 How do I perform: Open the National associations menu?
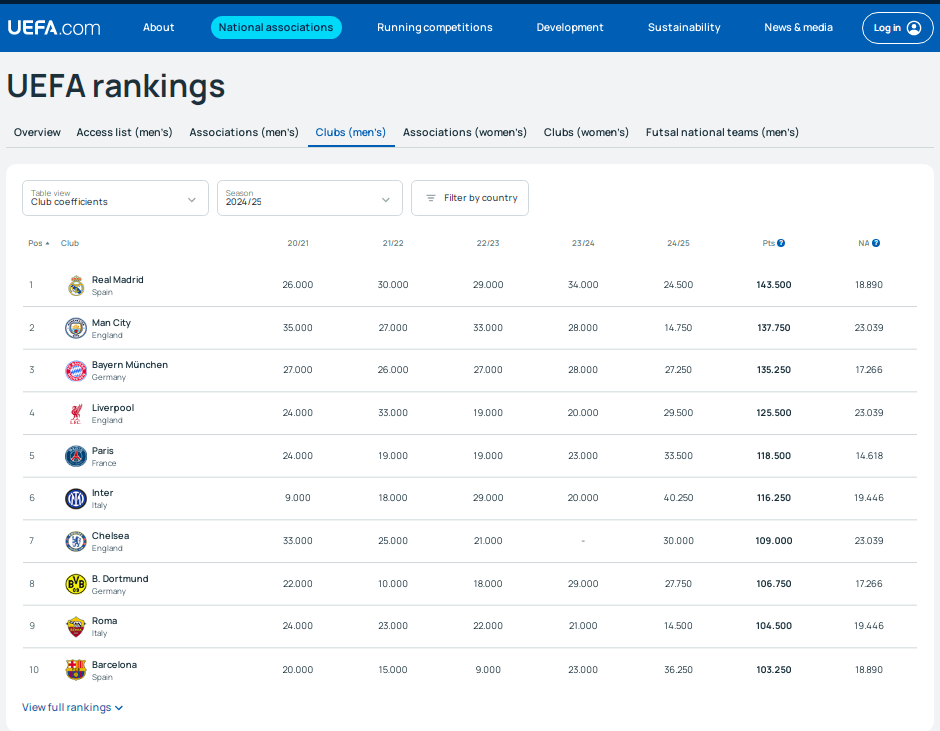(x=276, y=28)
